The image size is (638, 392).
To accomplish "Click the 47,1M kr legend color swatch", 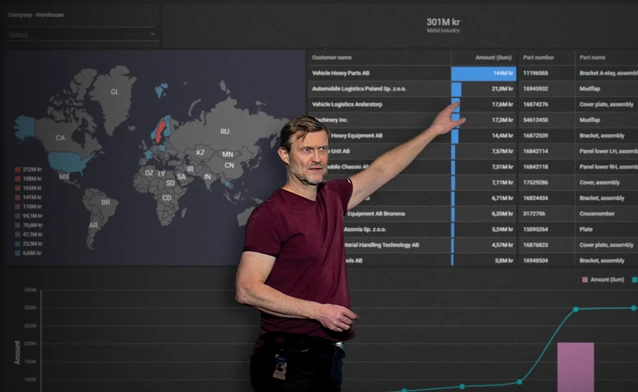I will pos(17,234).
